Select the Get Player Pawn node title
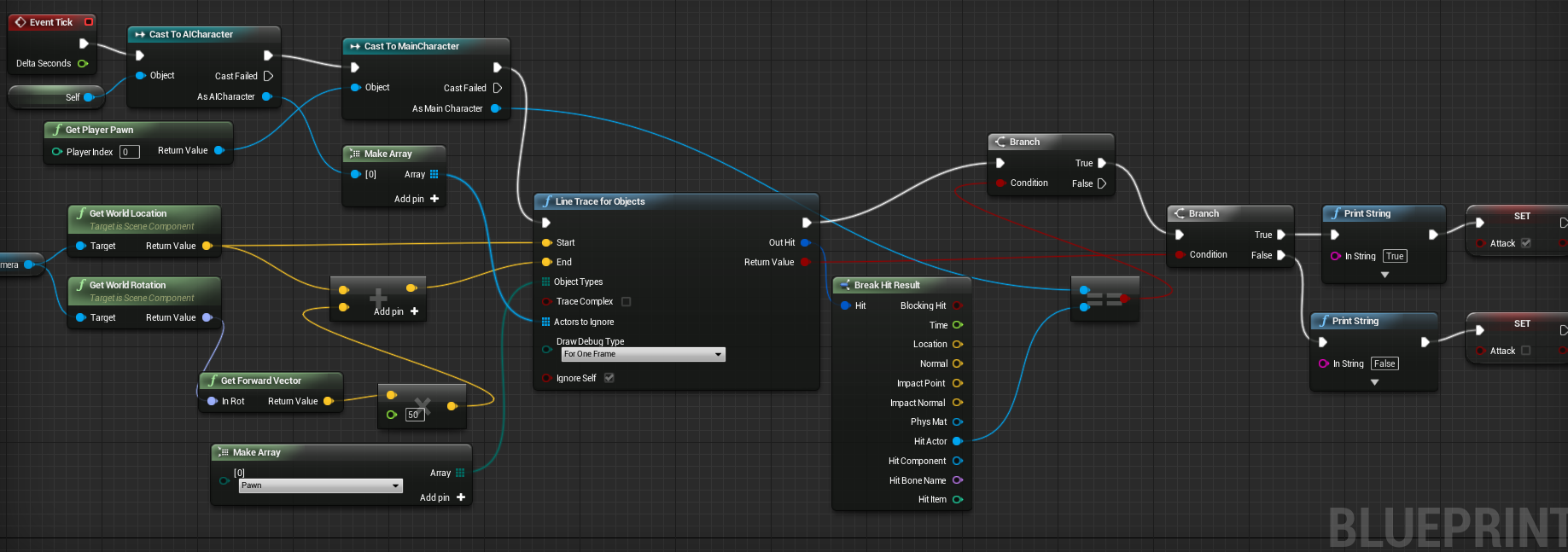1568x552 pixels. point(99,130)
